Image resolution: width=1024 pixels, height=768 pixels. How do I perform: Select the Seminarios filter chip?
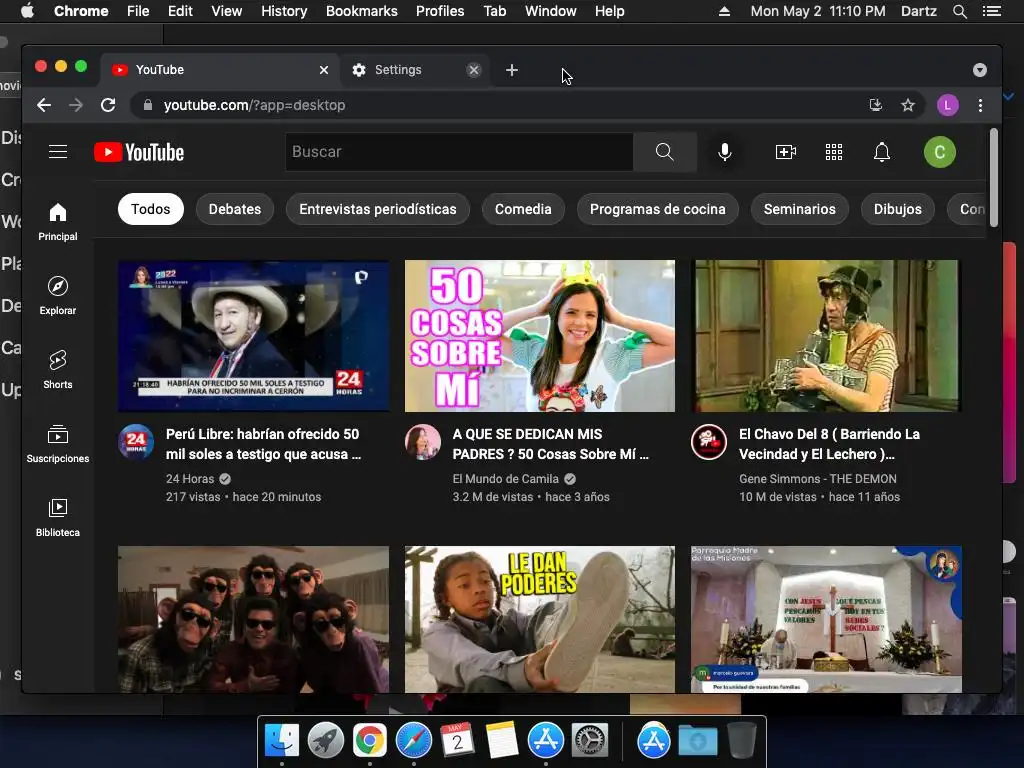point(799,209)
